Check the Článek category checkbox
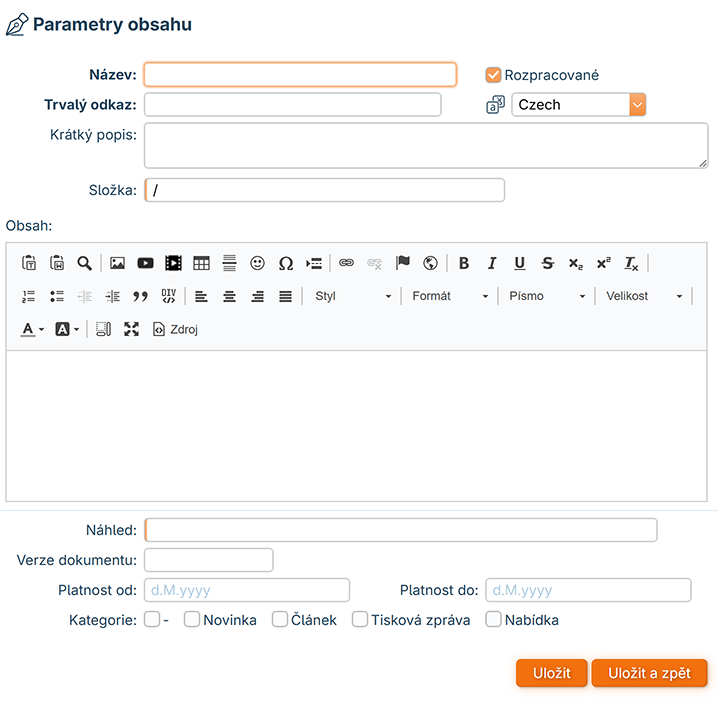Image resolution: width=718 pixels, height=702 pixels. point(280,620)
